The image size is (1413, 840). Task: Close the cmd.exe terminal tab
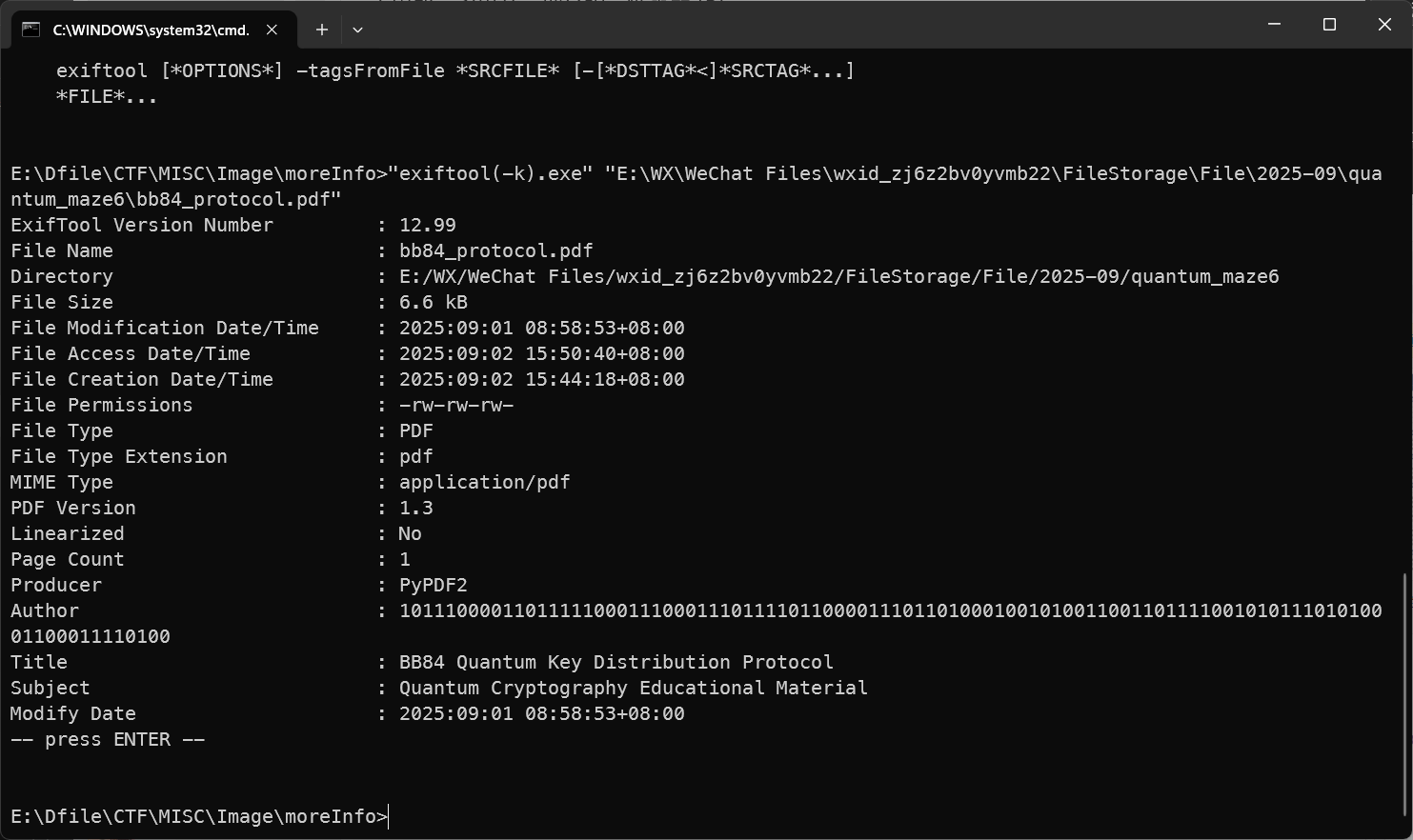coord(272,30)
